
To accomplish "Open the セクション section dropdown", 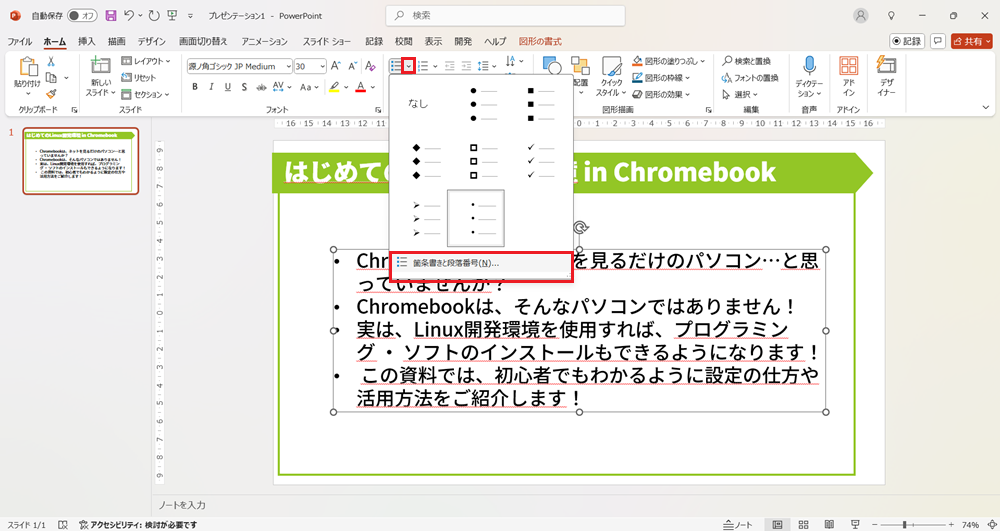I will 145,94.
